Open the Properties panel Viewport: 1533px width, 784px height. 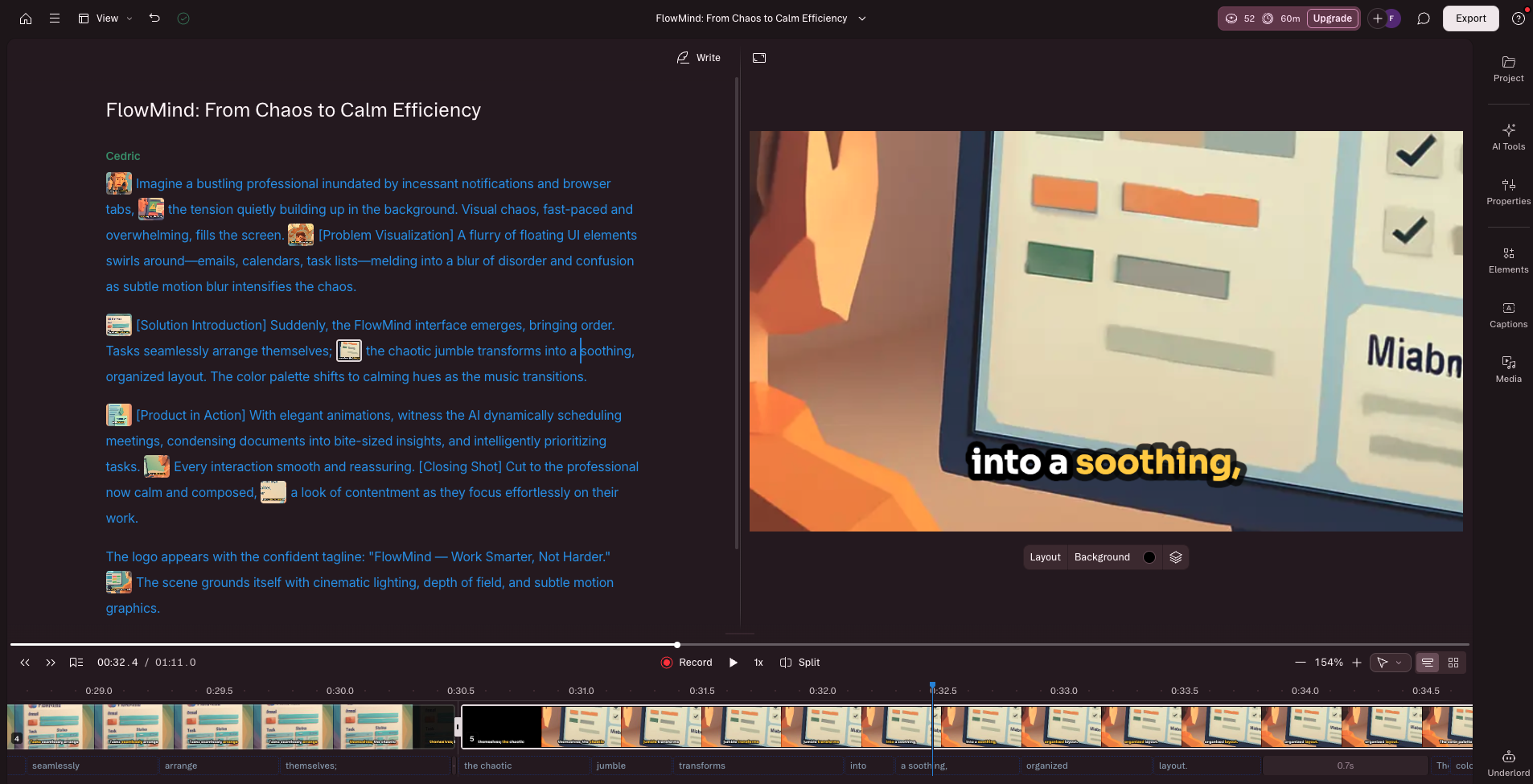coord(1506,191)
